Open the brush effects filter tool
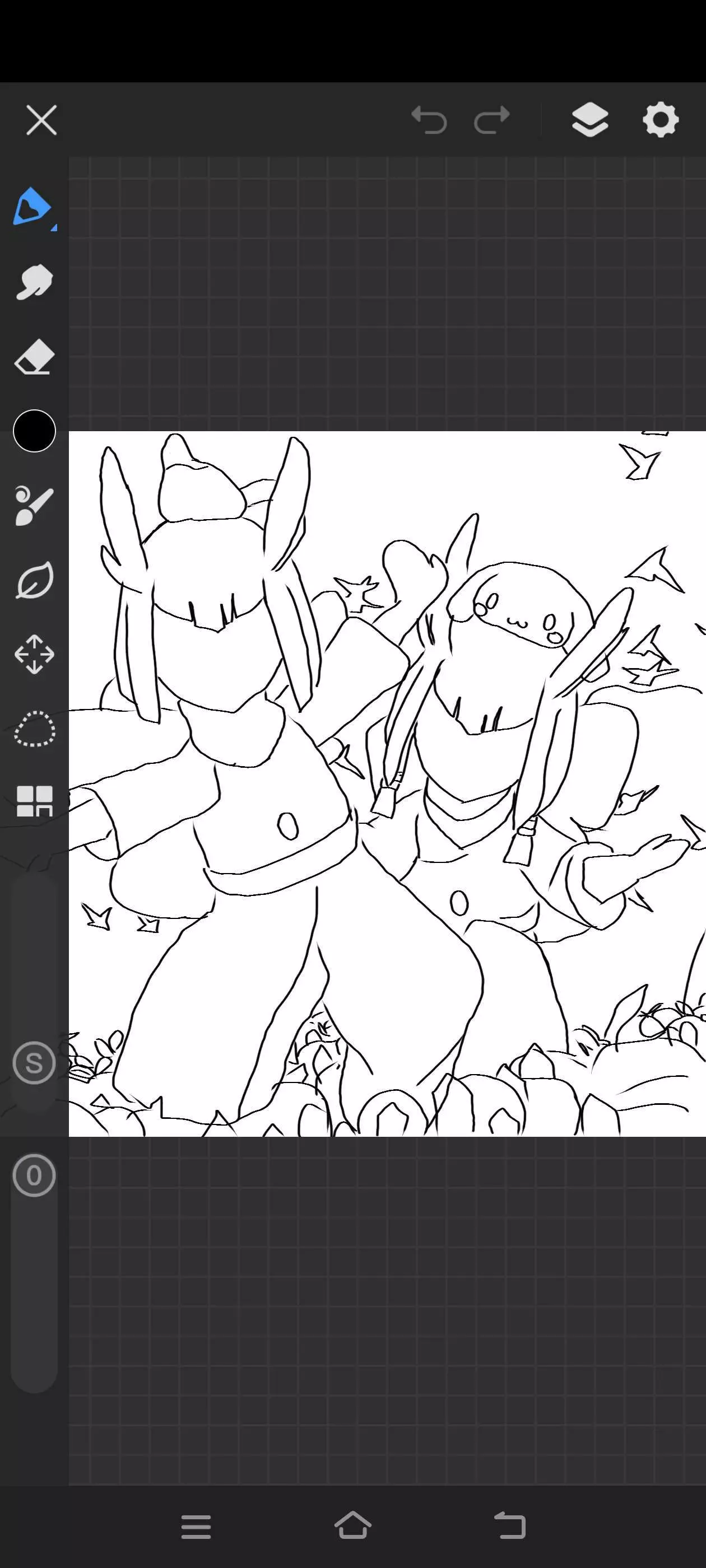706x1568 pixels. pos(34,505)
